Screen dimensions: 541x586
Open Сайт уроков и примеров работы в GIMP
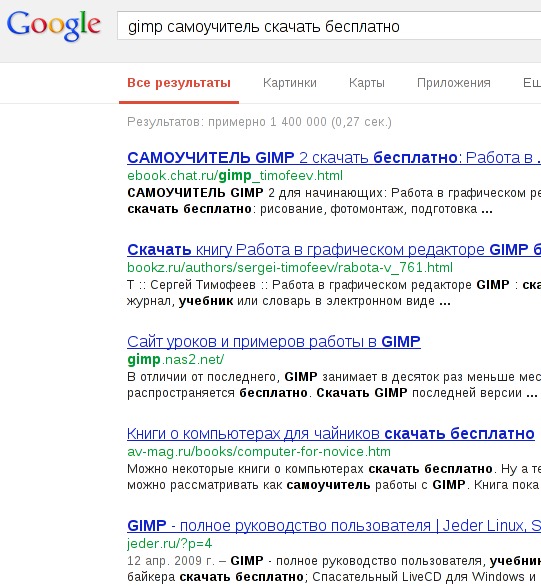274,341
